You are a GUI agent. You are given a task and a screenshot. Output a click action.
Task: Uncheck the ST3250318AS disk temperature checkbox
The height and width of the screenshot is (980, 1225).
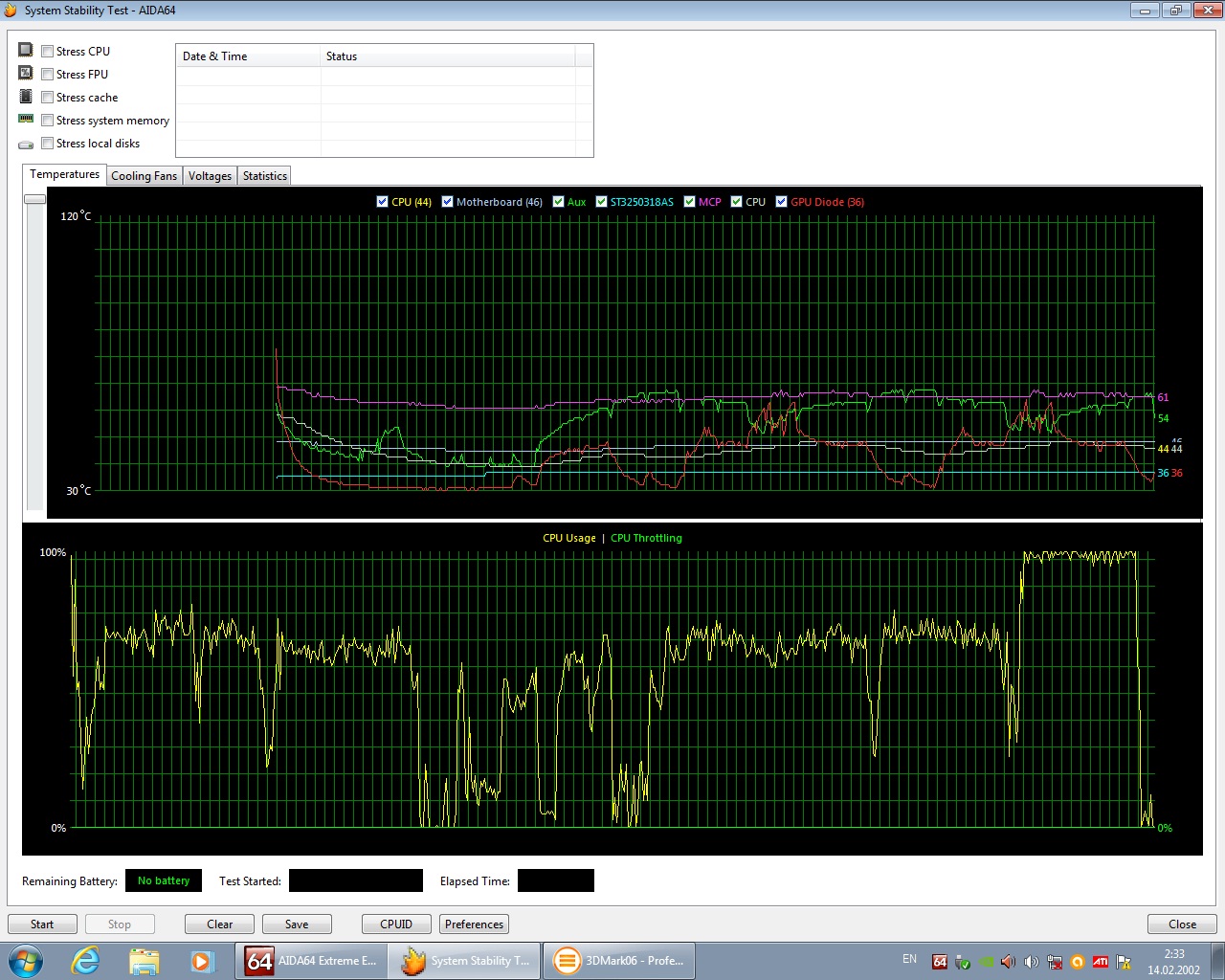click(601, 202)
